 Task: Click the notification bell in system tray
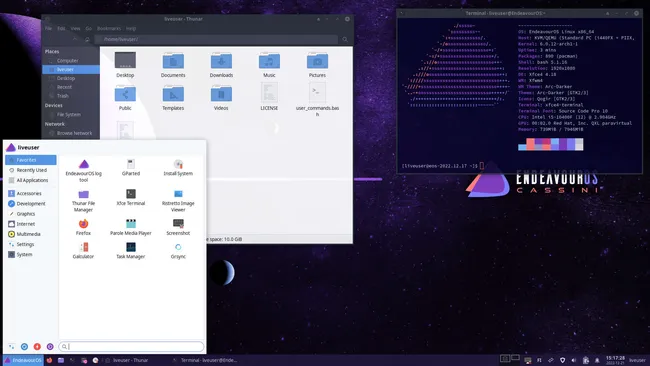(597, 360)
